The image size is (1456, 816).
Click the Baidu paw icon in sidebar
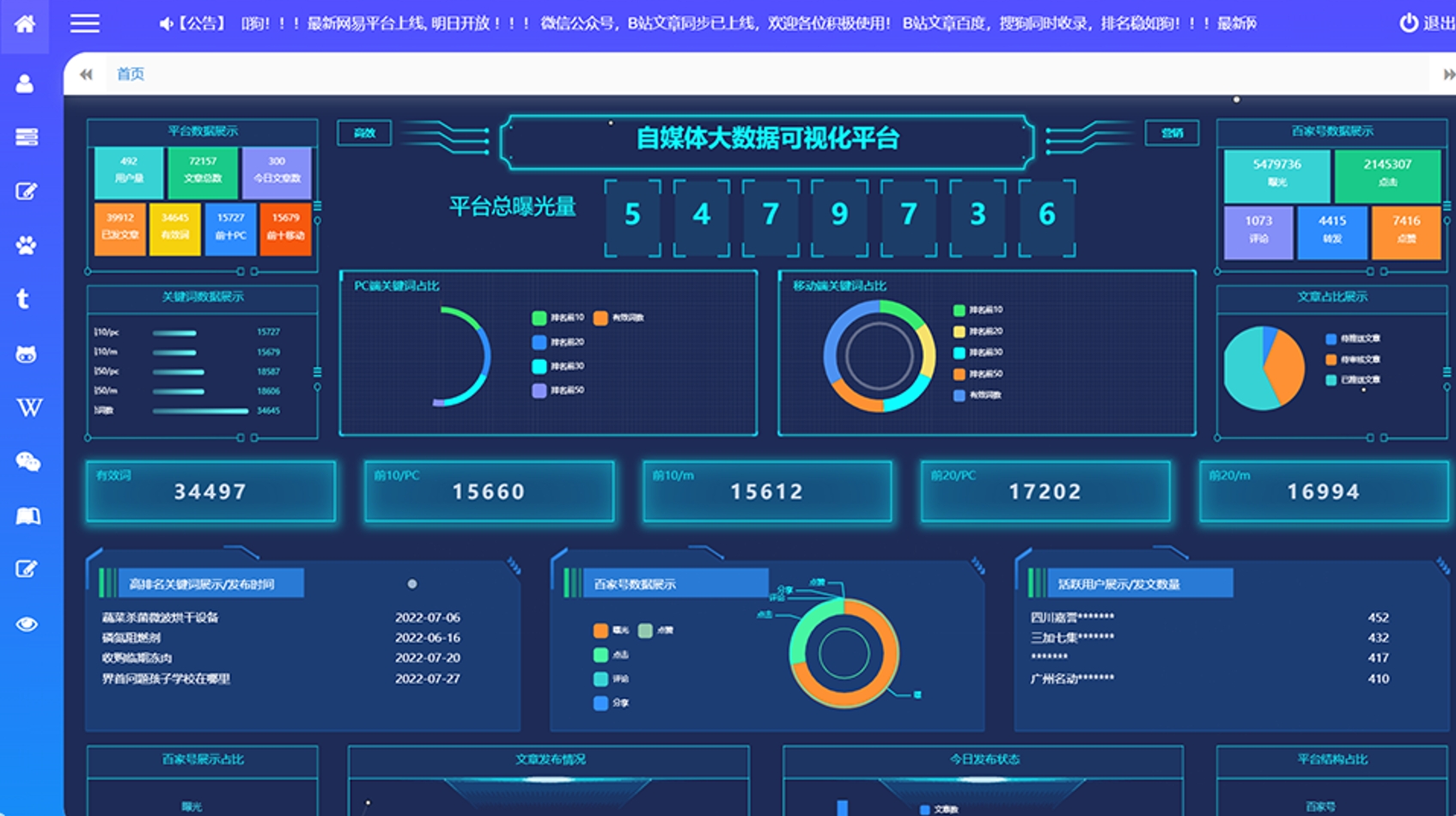26,246
